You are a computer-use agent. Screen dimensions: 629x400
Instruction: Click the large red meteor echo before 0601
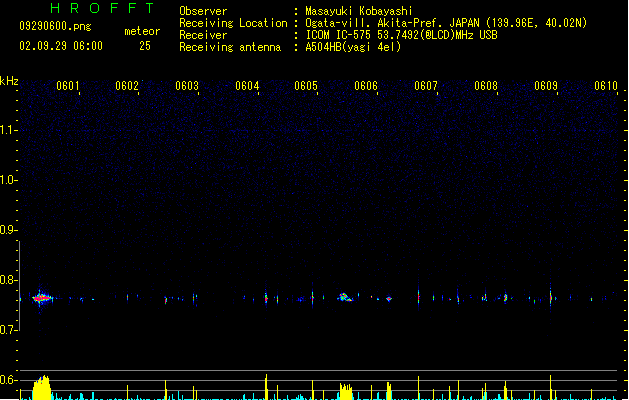click(42, 298)
